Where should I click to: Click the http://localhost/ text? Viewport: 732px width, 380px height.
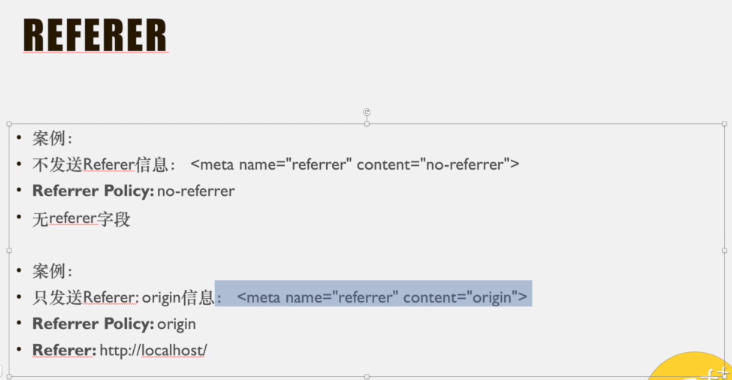click(153, 350)
